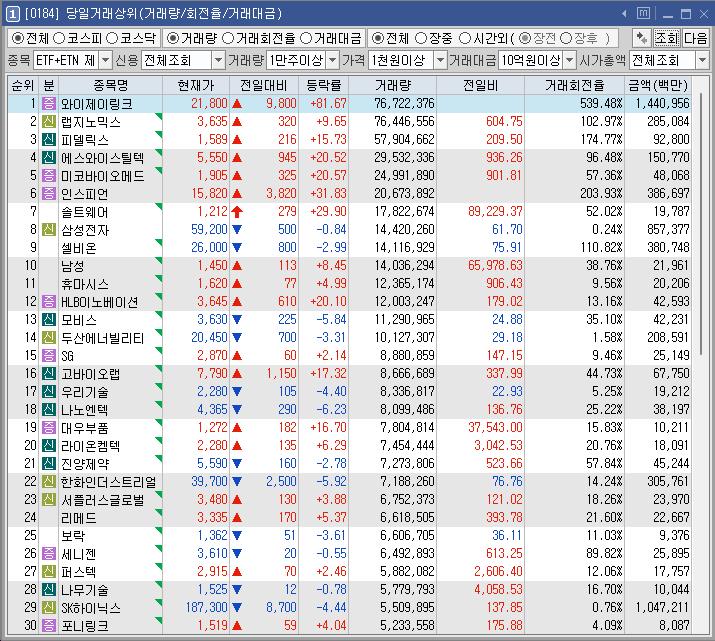
Task: Open the 가격 1천원이상 dropdown
Action: [440, 60]
